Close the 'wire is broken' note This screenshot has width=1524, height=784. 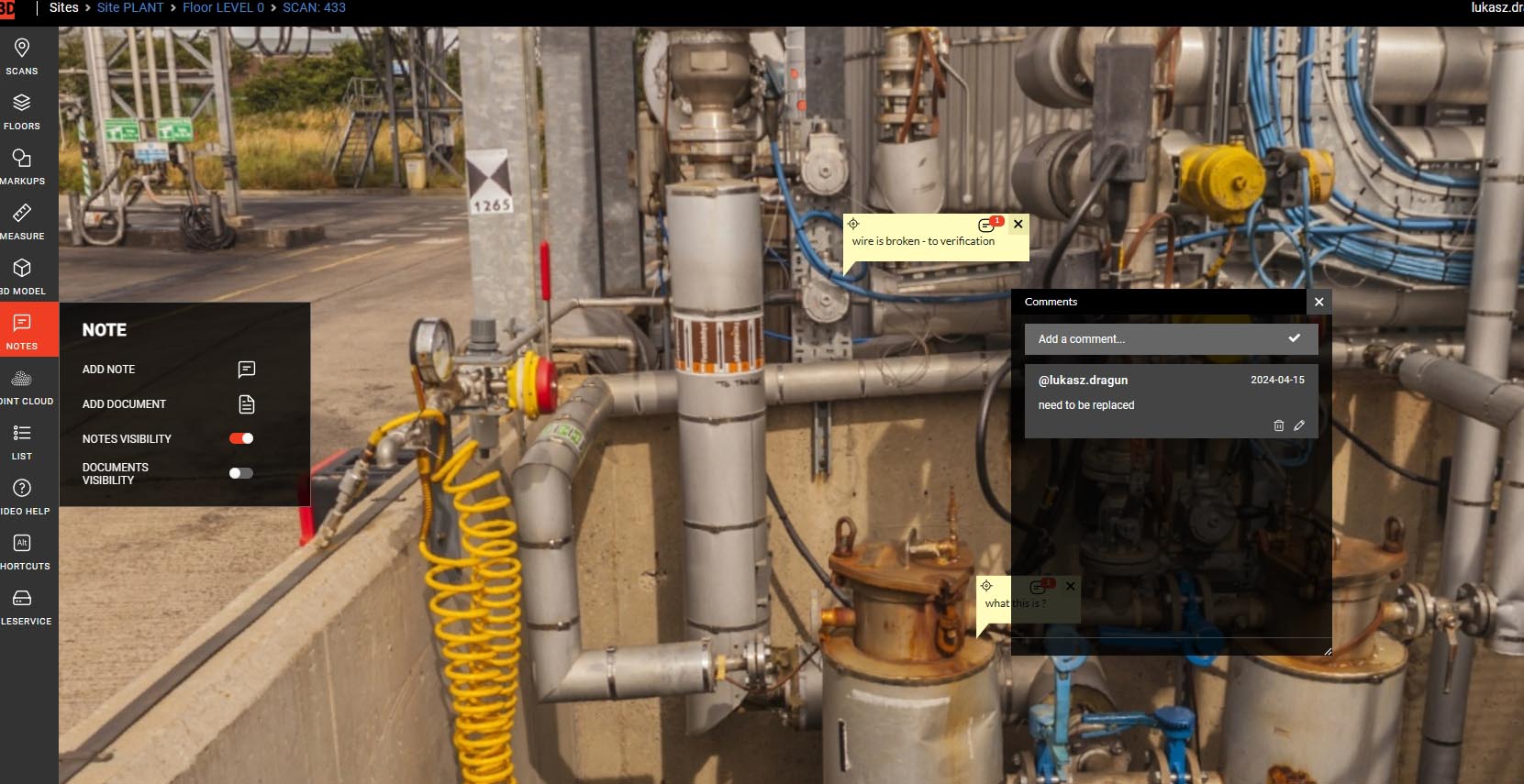pyautogui.click(x=1018, y=224)
